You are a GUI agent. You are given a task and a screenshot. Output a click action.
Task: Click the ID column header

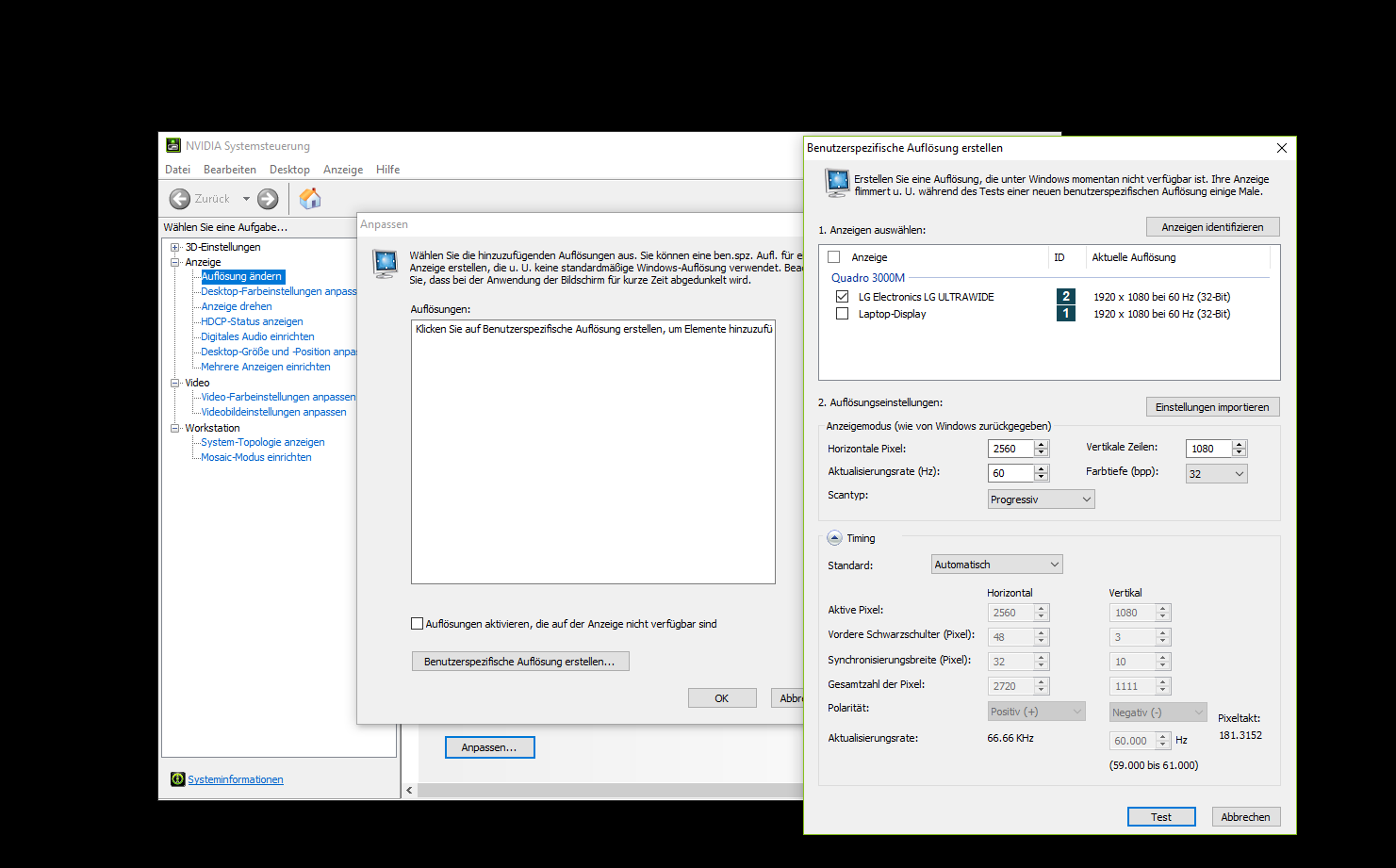(x=1059, y=257)
